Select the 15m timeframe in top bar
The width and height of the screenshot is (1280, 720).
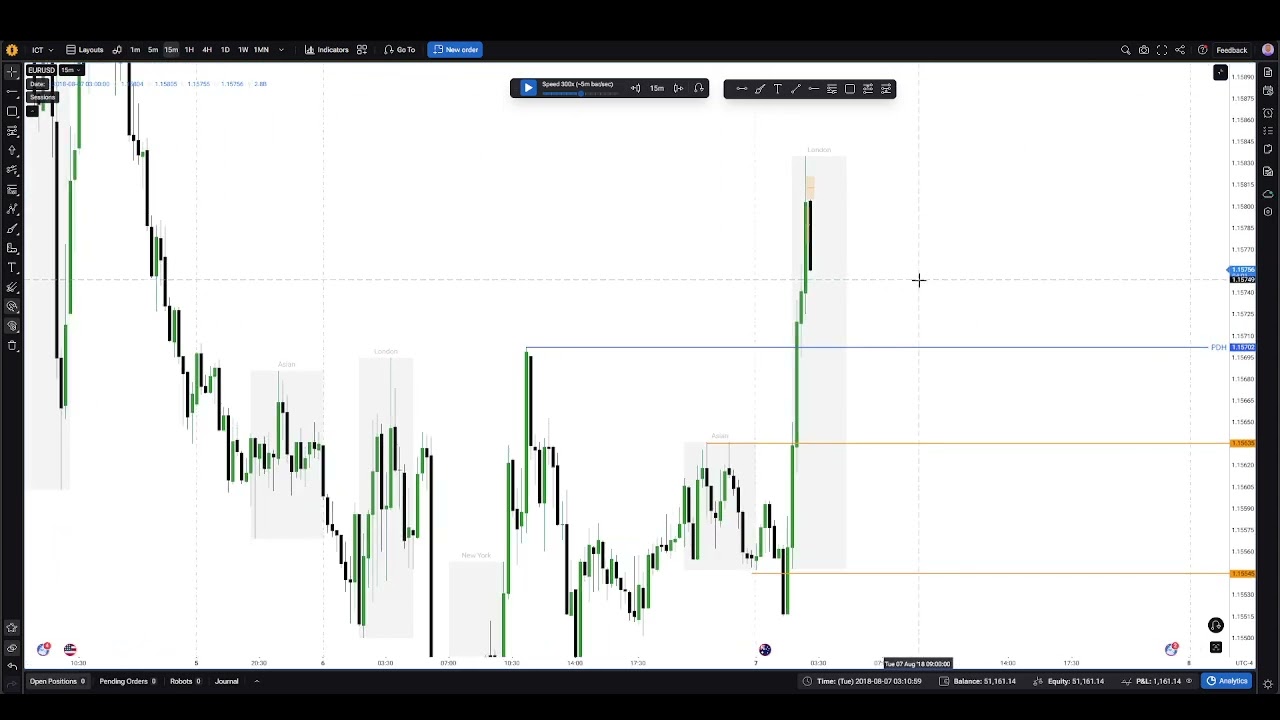click(x=171, y=50)
